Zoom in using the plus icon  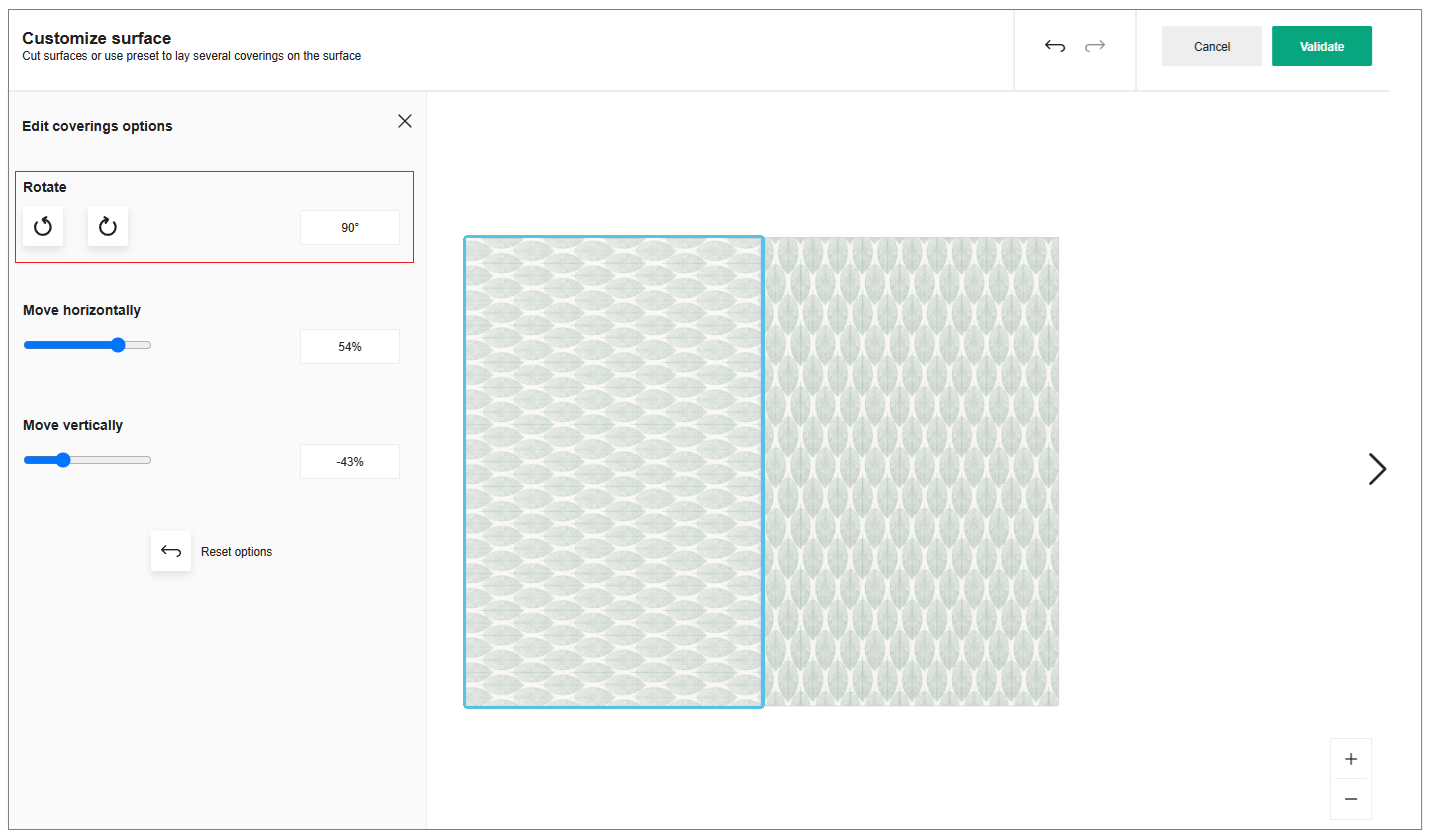1351,758
